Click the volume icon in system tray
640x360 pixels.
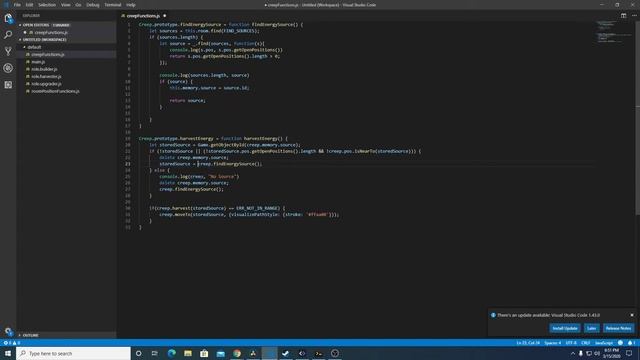pos(597,353)
